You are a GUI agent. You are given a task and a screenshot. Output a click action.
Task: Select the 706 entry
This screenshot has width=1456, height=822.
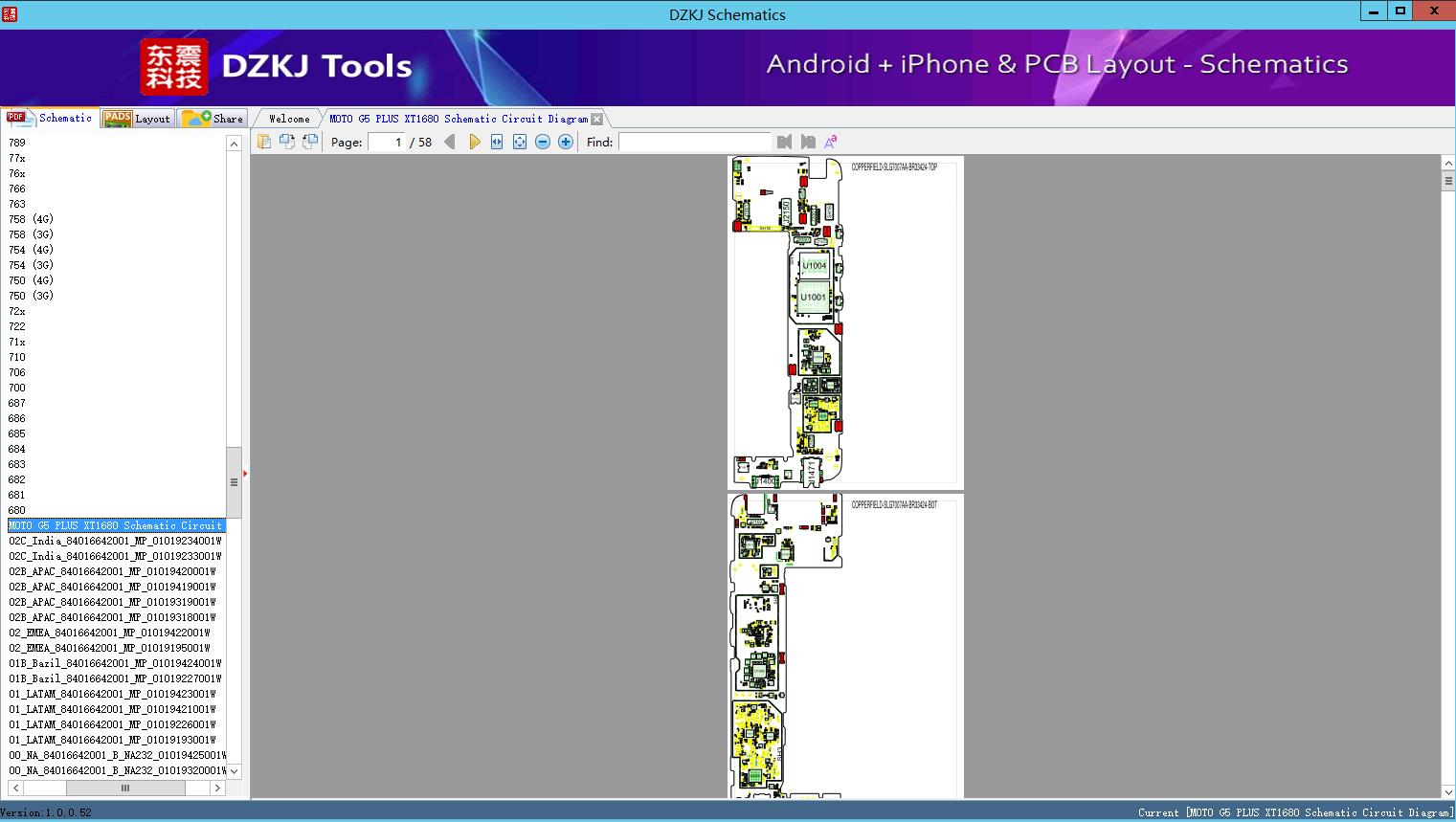[x=17, y=372]
